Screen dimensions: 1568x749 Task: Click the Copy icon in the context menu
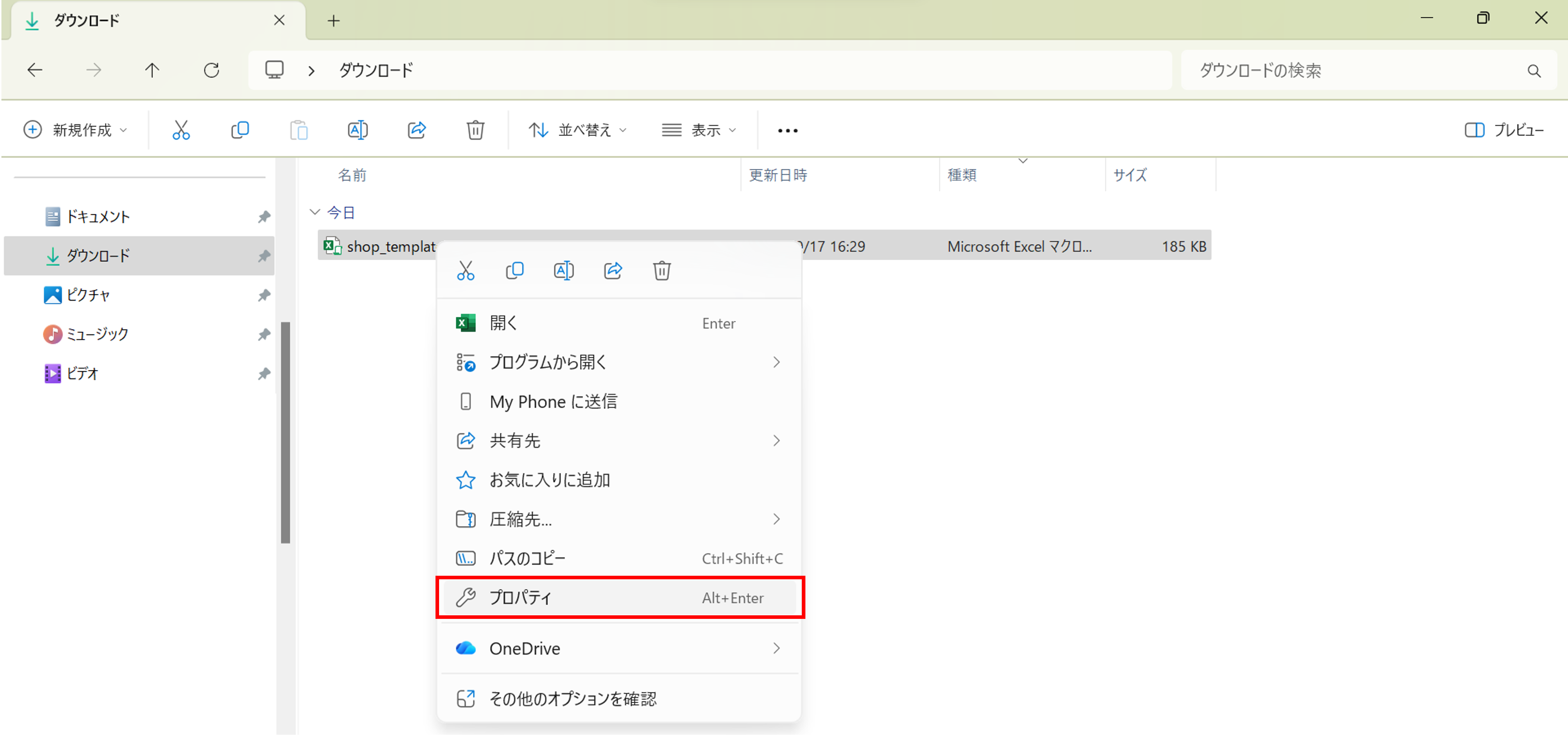pyautogui.click(x=515, y=271)
